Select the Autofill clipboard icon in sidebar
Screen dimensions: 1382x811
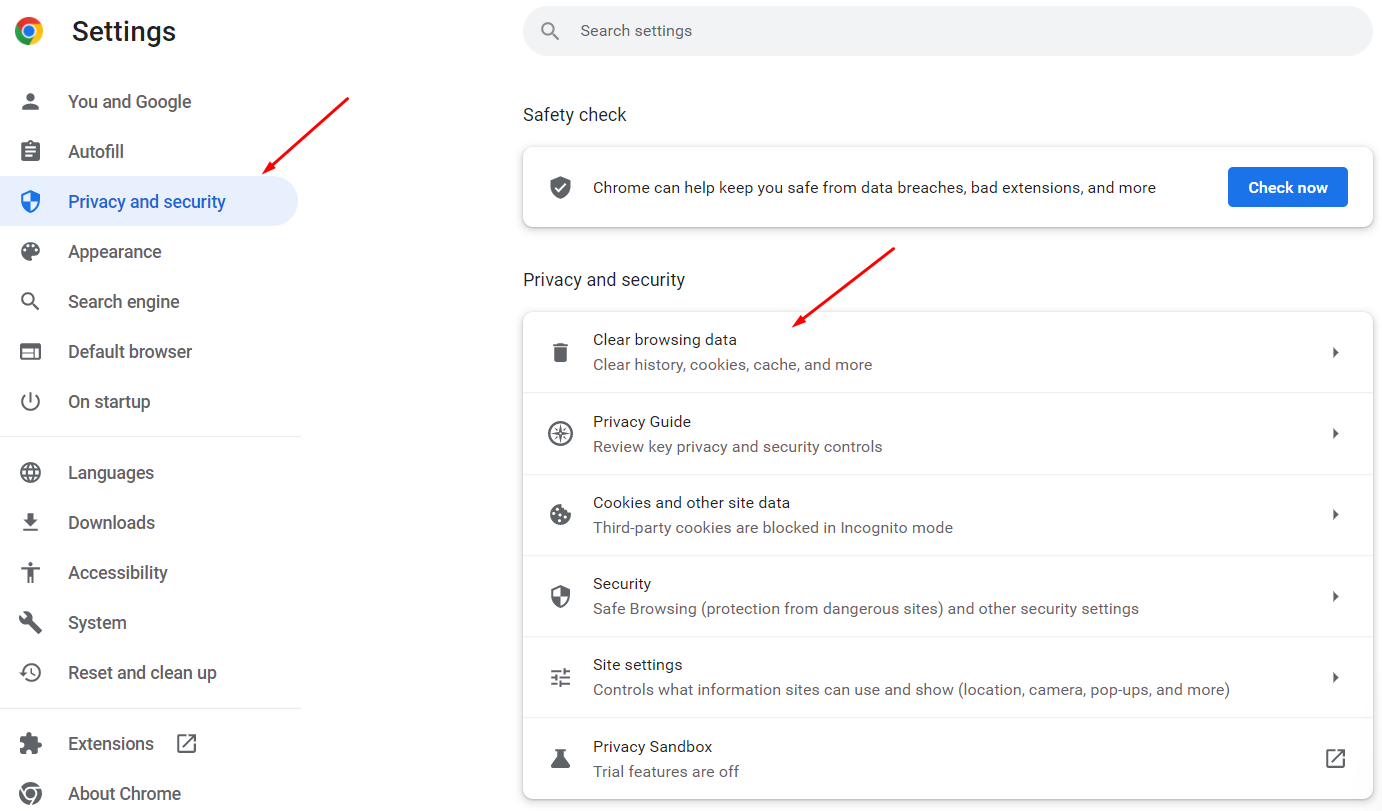(x=30, y=151)
